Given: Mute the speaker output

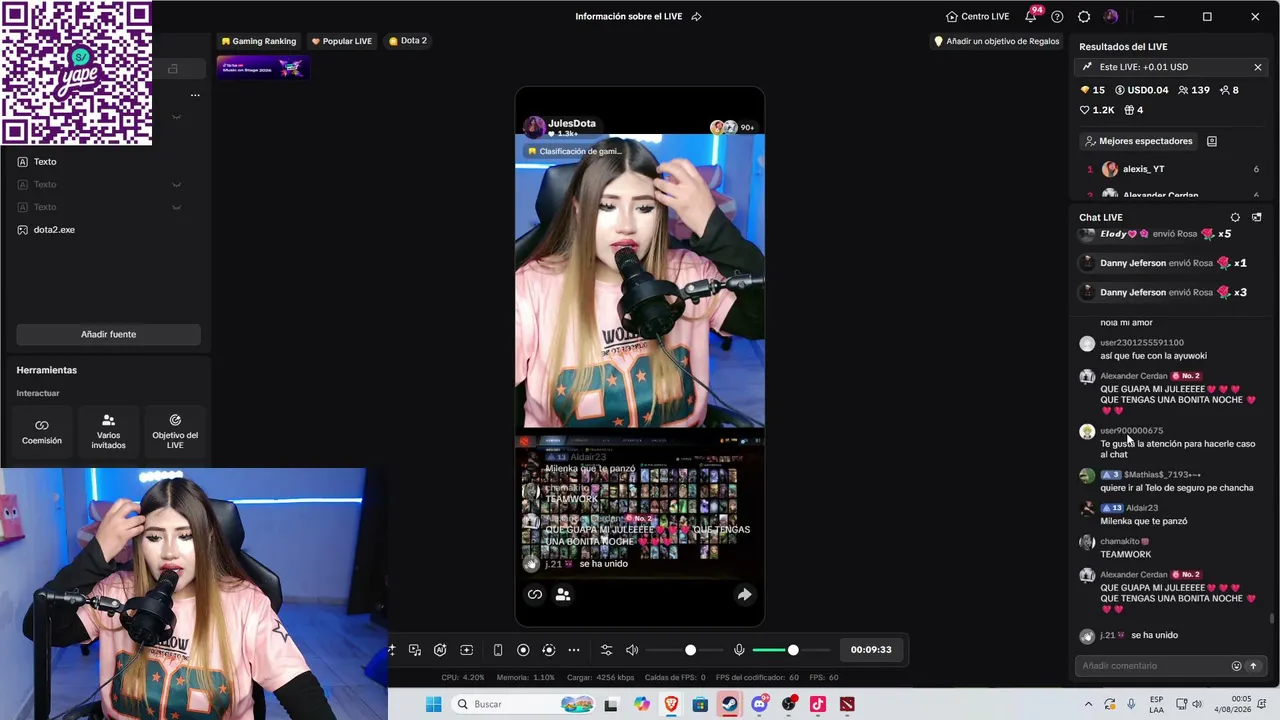Looking at the screenshot, I should click(x=632, y=650).
